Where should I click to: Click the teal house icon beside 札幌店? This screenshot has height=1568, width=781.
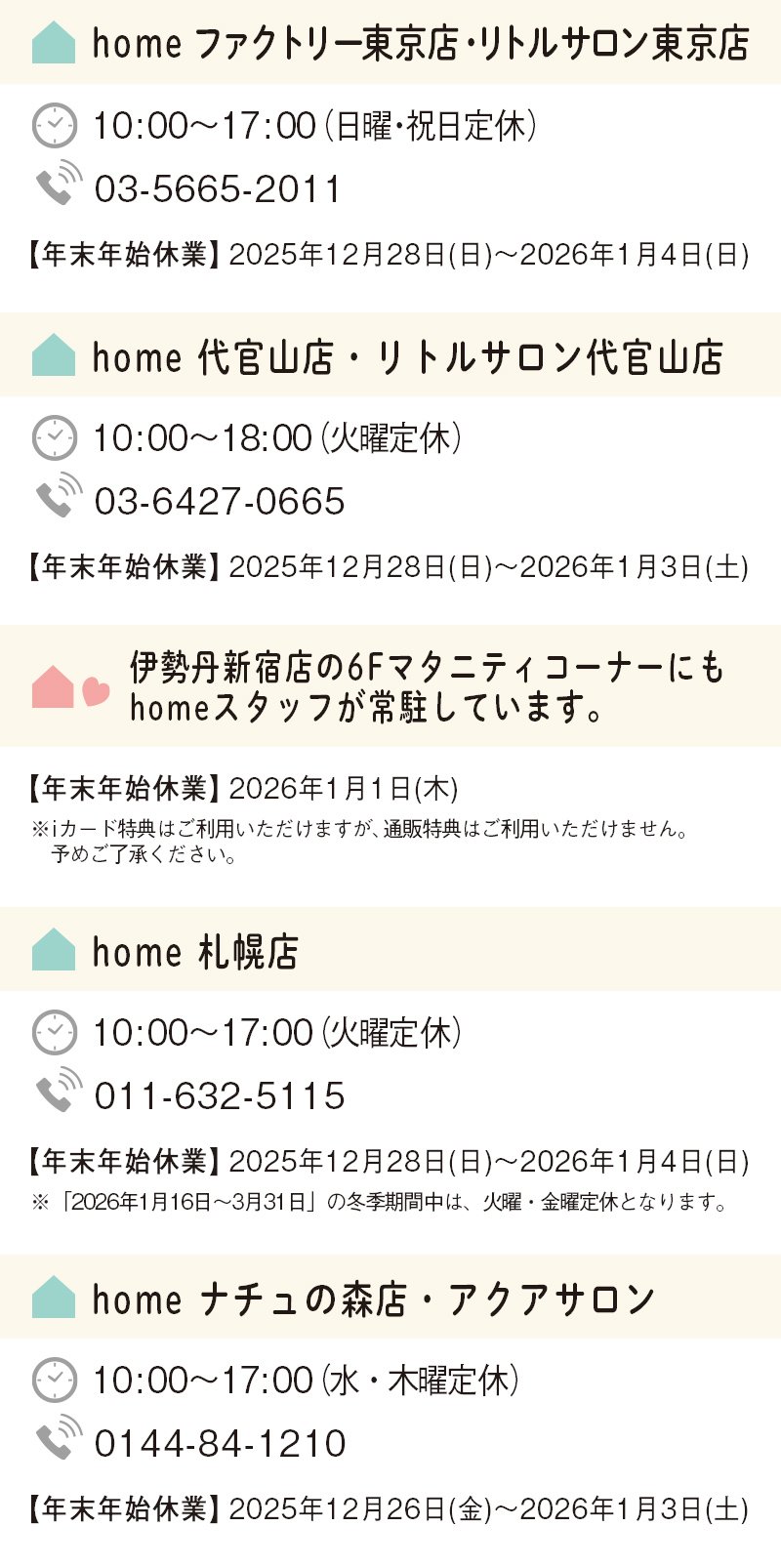click(54, 950)
